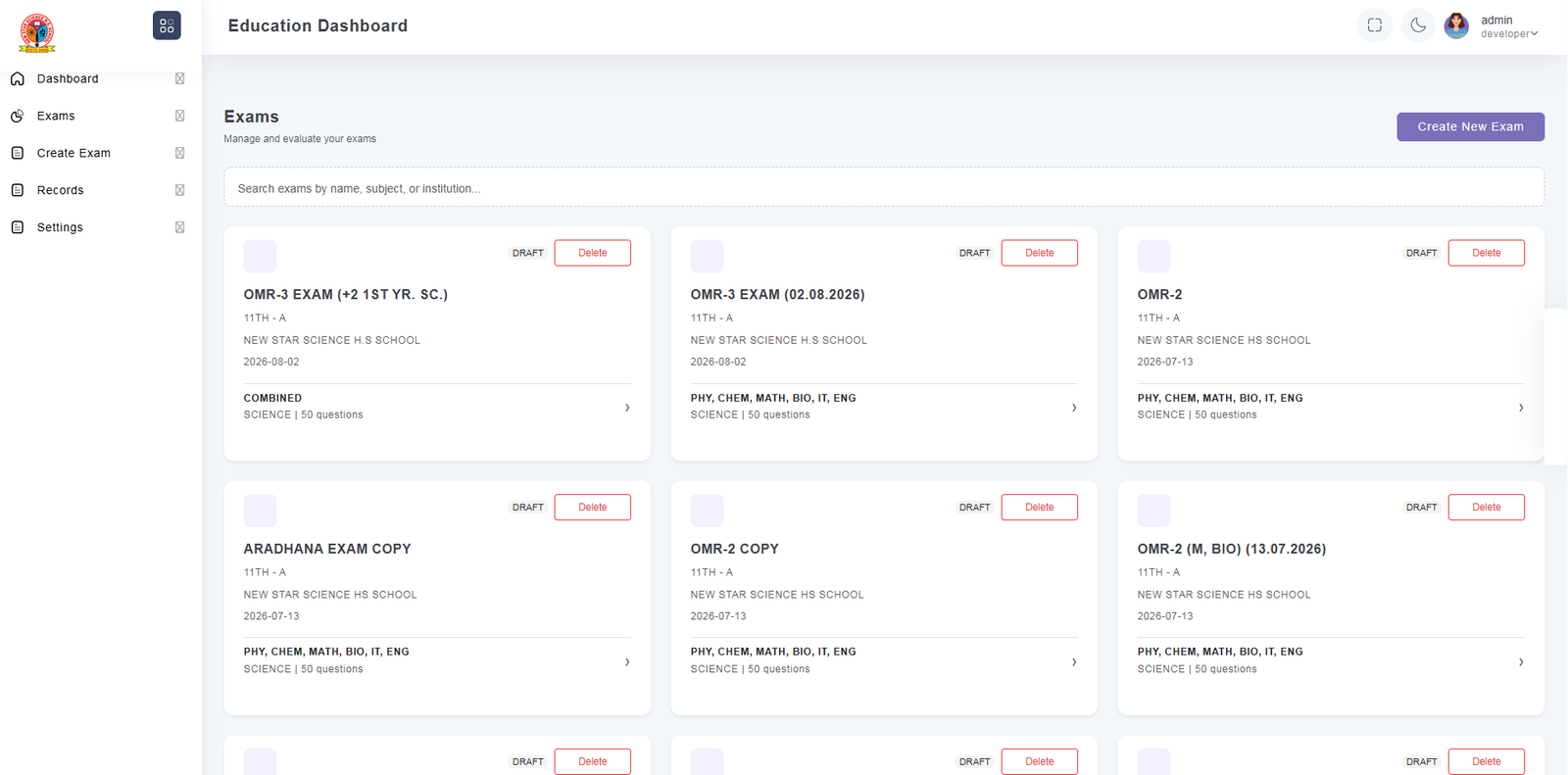Click DRAFT badge on OMR-3 EXAM (+2 1ST YR. SC.)

pos(528,253)
